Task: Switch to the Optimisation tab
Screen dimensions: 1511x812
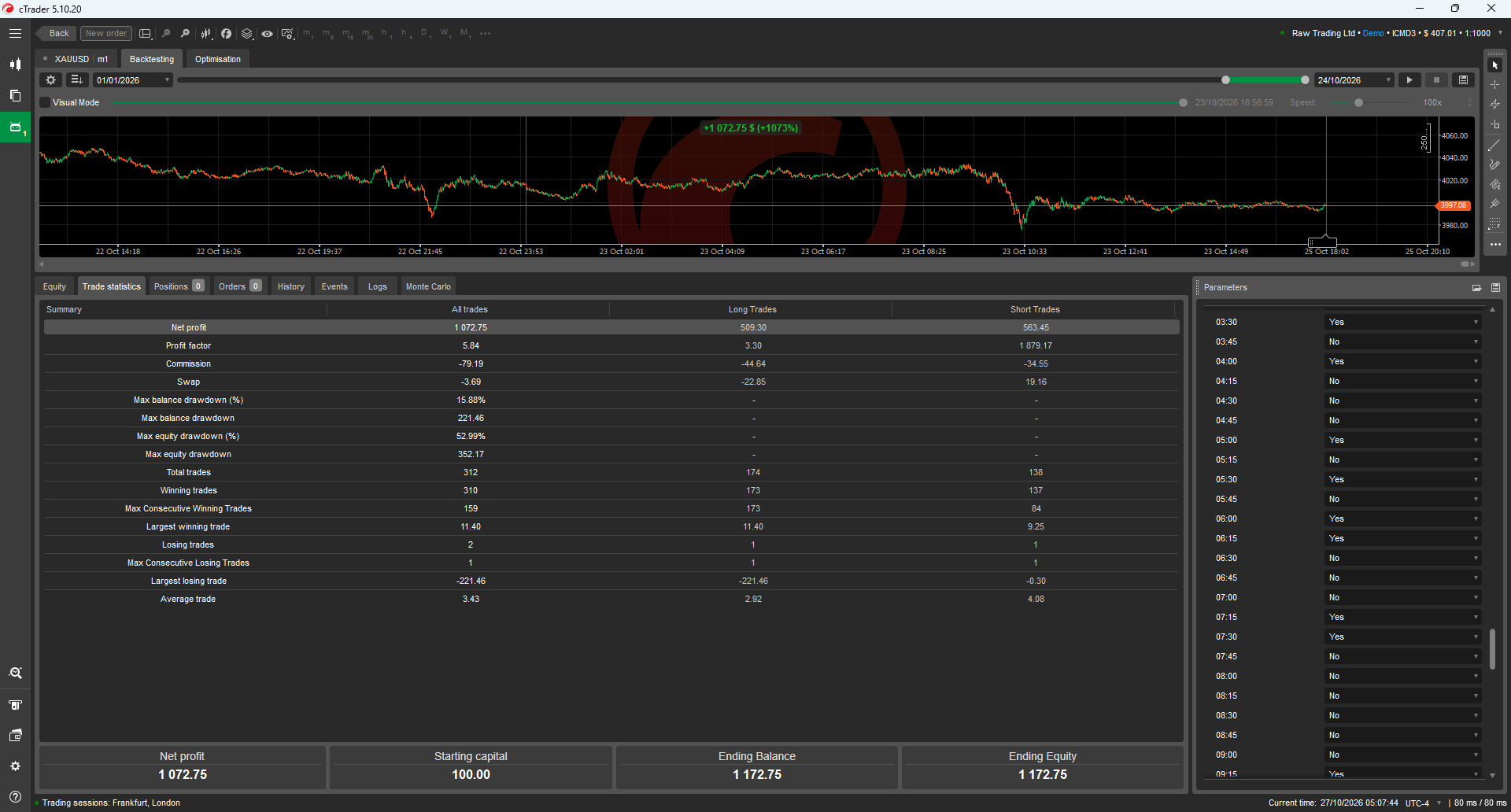Action: [218, 59]
